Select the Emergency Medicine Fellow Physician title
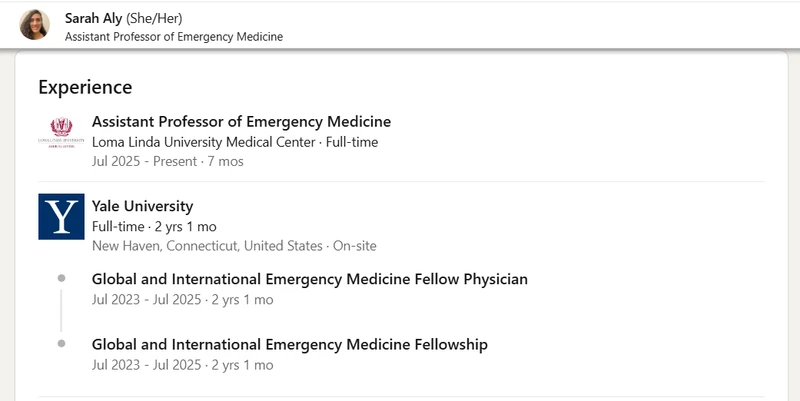Viewport: 800px width, 401px height. click(309, 279)
